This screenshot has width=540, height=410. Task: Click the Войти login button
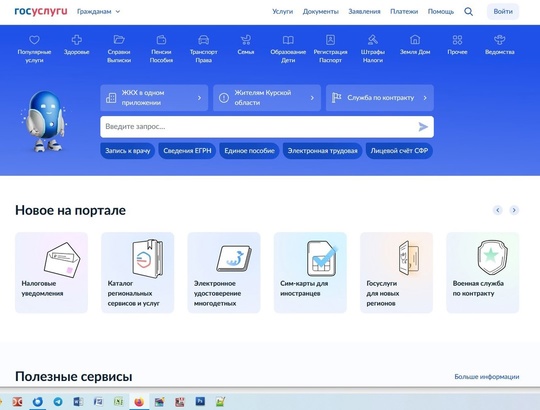pyautogui.click(x=503, y=11)
